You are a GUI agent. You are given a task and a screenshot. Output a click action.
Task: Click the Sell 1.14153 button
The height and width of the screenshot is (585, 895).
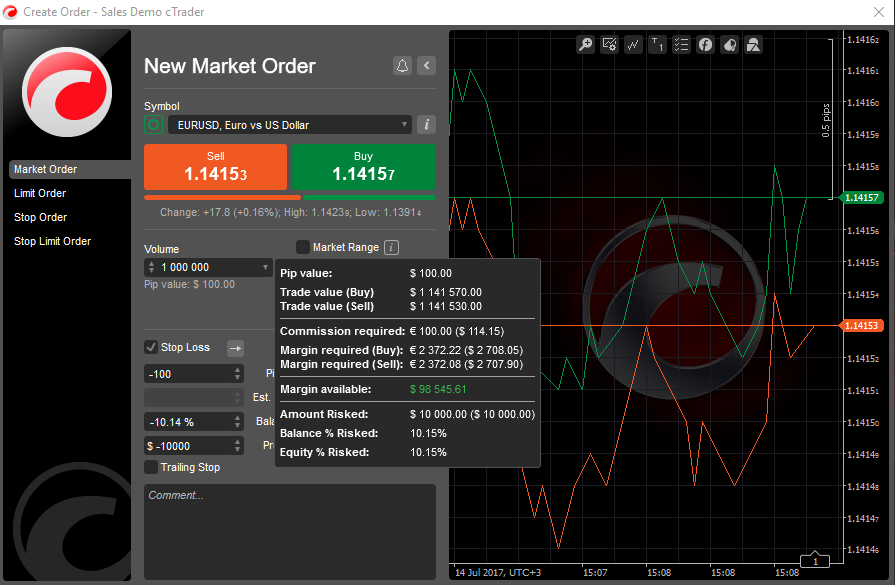click(215, 167)
